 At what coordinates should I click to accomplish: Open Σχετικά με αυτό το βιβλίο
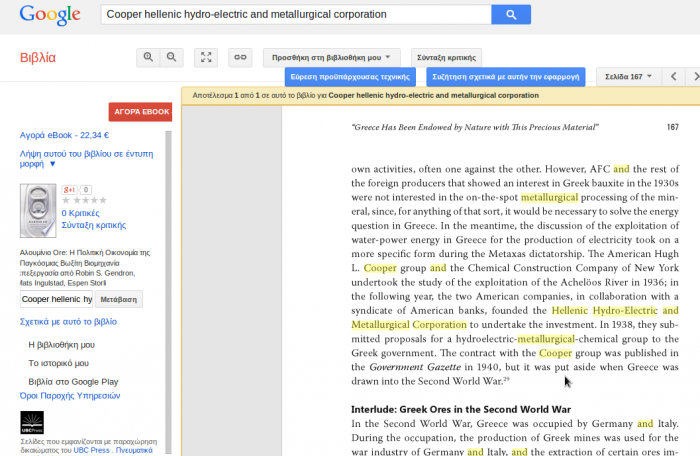[x=68, y=322]
